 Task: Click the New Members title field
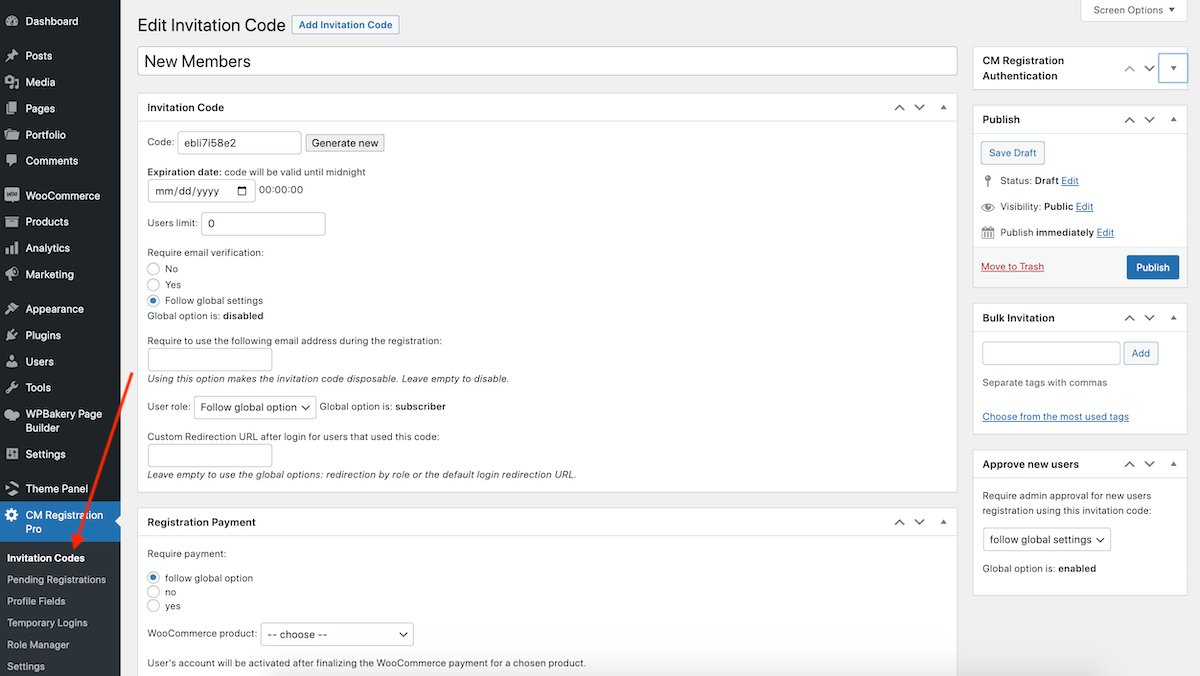point(548,61)
